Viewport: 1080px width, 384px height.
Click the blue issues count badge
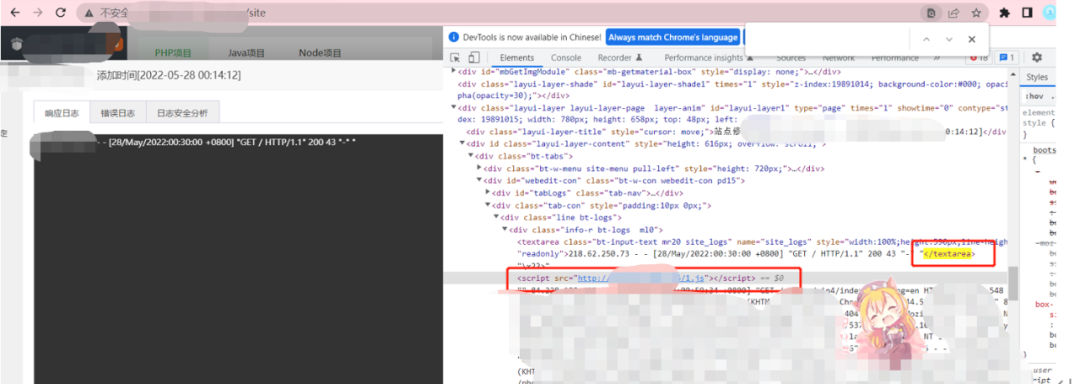[x=1008, y=58]
